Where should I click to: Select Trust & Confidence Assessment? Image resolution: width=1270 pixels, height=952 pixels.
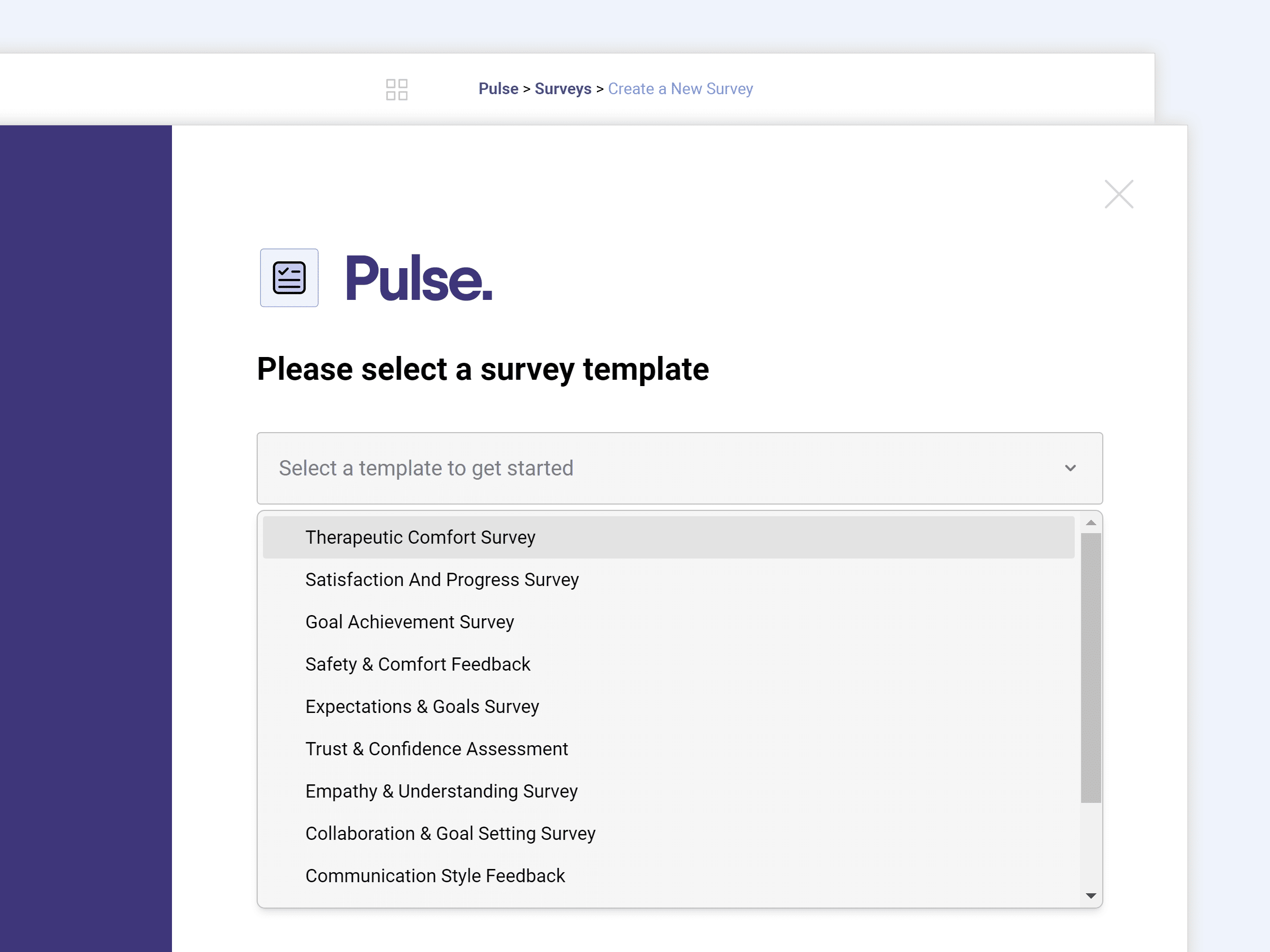437,749
